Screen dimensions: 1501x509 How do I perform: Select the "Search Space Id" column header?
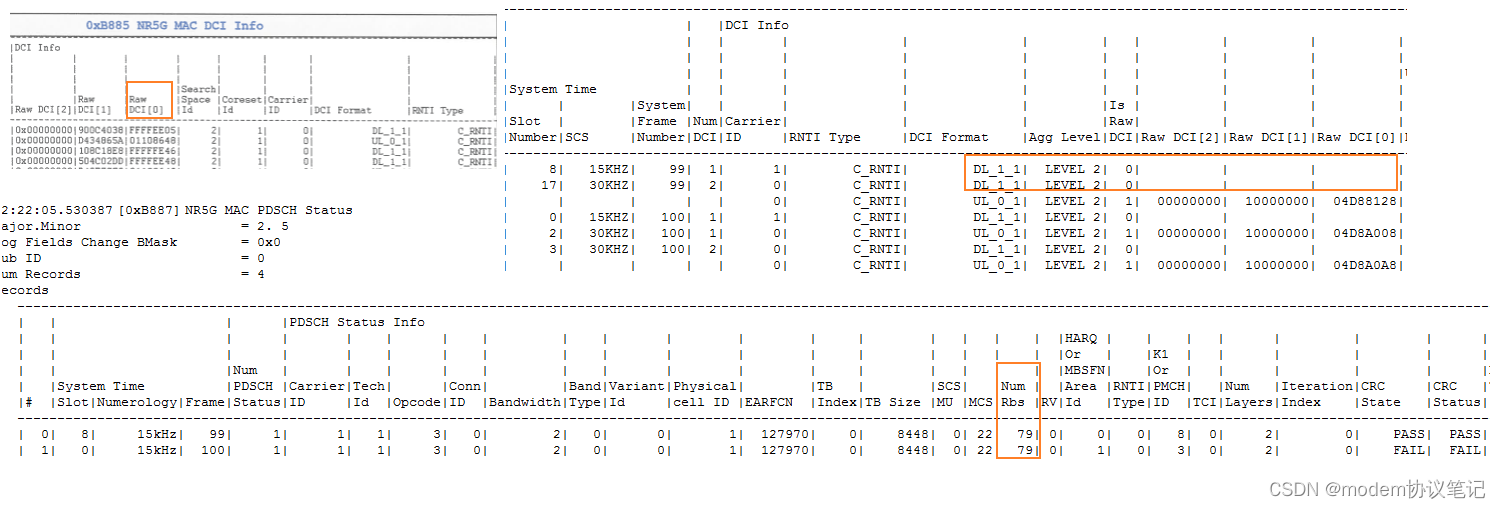tap(196, 100)
